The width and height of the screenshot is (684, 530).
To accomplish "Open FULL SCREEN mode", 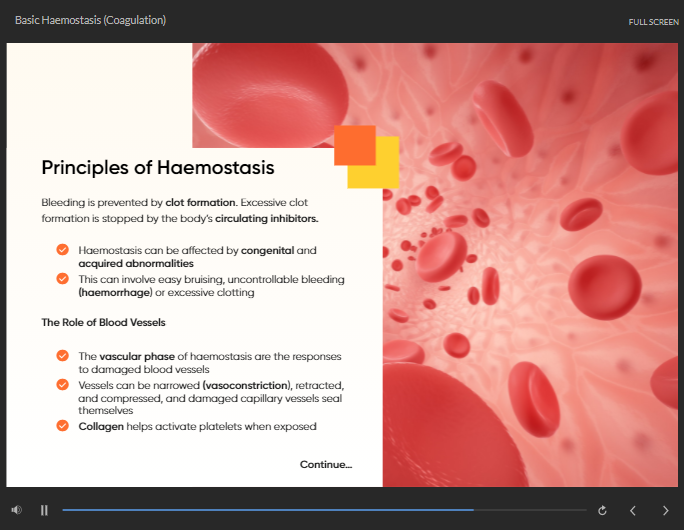I will click(653, 22).
